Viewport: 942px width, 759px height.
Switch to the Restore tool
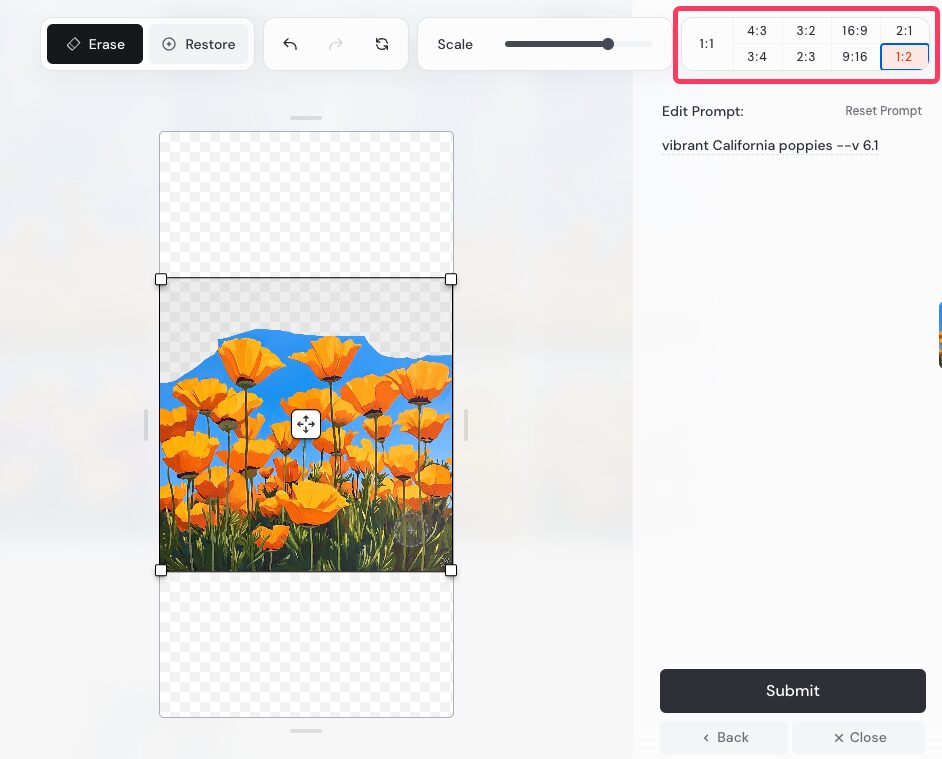198,44
